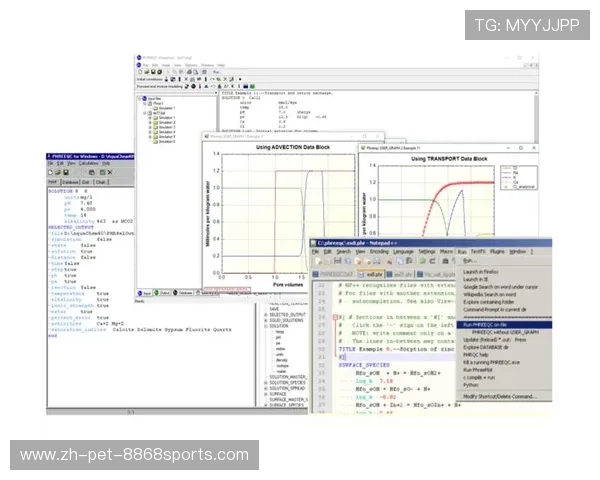Screen dimensions: 600x480
Task: Choose Explore containing folder entry
Action: pyautogui.click(x=489, y=302)
